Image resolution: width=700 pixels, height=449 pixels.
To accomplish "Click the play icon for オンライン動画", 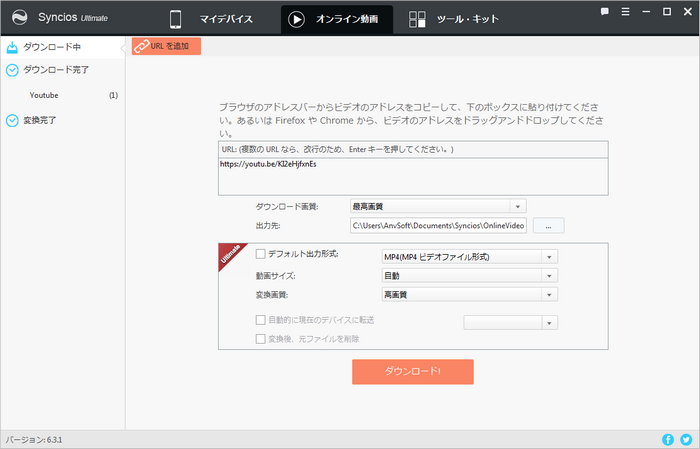I will (296, 19).
